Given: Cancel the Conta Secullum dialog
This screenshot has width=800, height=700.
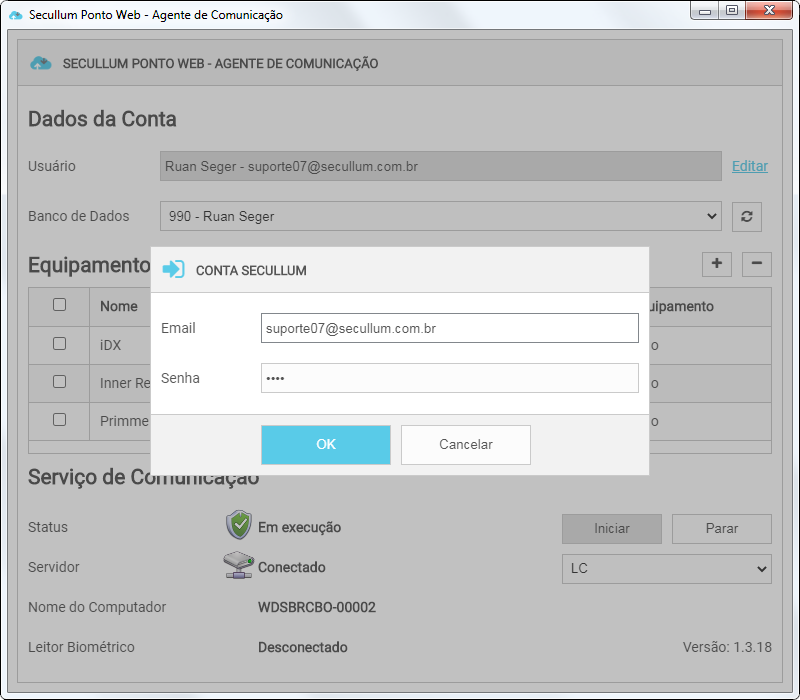Looking at the screenshot, I should [x=465, y=445].
